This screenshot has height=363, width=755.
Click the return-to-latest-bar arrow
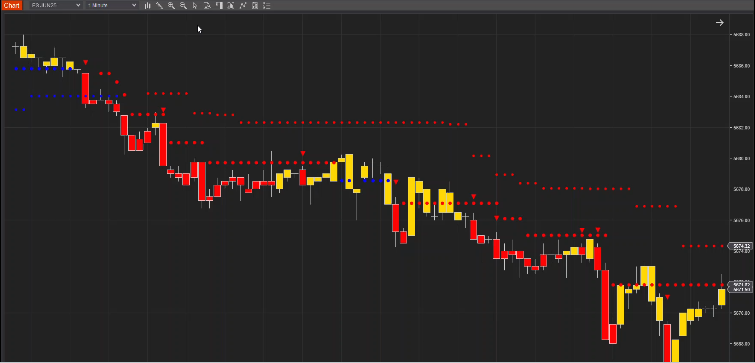(x=719, y=23)
